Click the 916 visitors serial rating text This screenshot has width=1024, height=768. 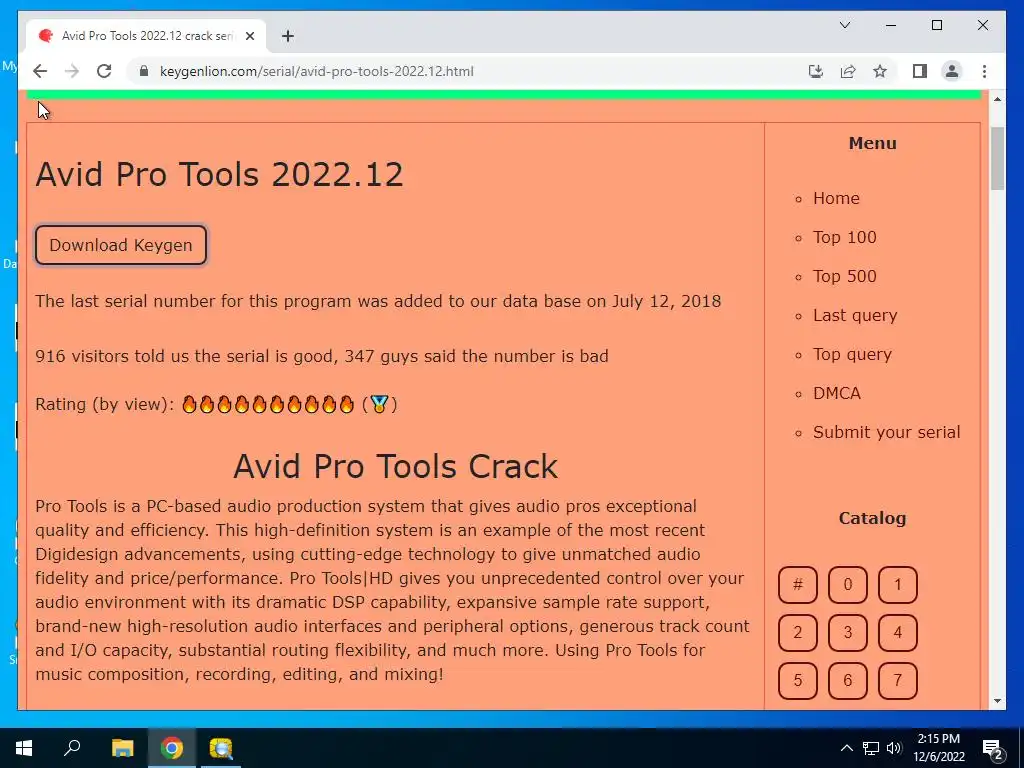pos(322,356)
